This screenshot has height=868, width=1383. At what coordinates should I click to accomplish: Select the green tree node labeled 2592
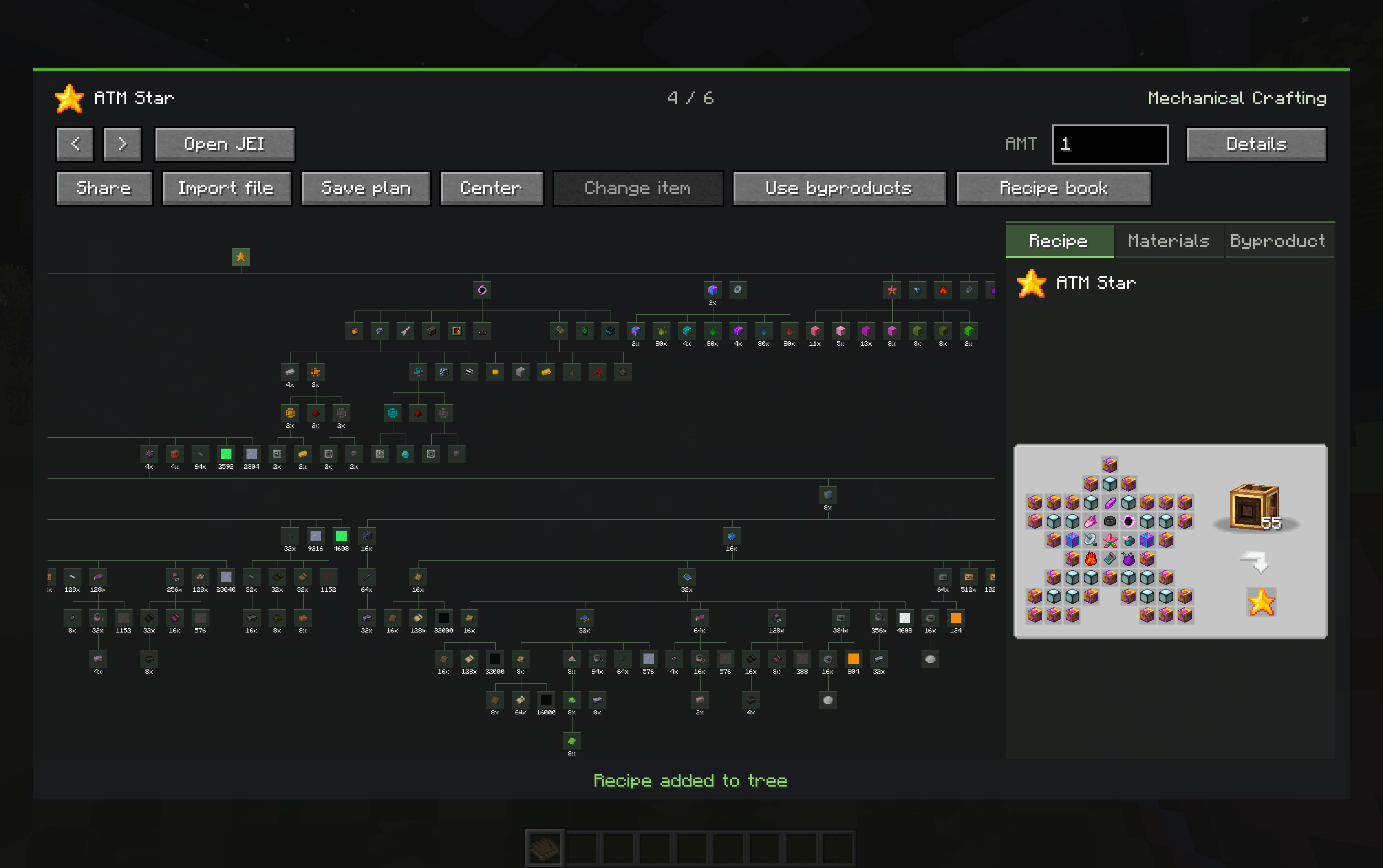(x=226, y=454)
